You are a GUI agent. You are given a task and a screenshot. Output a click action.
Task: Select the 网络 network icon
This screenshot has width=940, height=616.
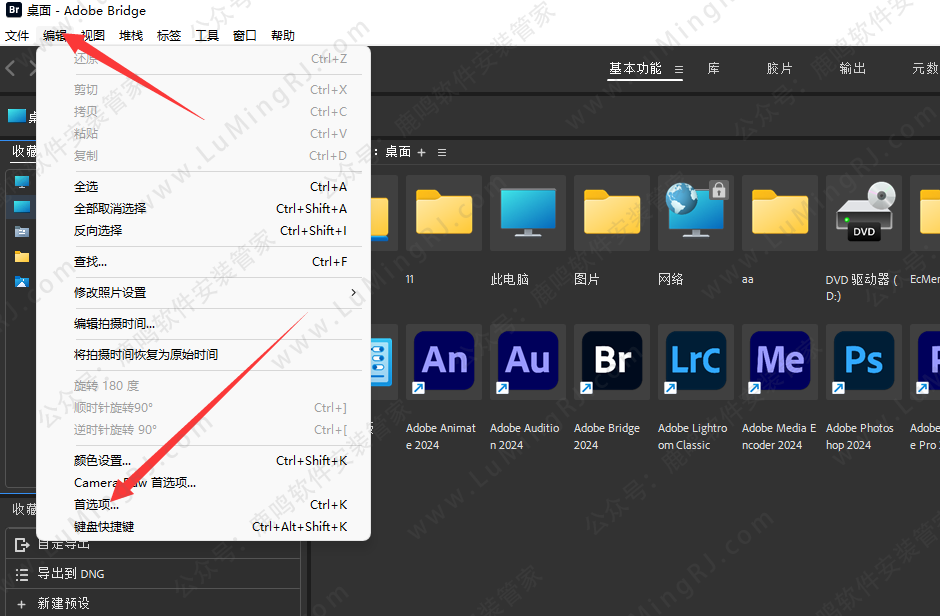pyautogui.click(x=696, y=213)
